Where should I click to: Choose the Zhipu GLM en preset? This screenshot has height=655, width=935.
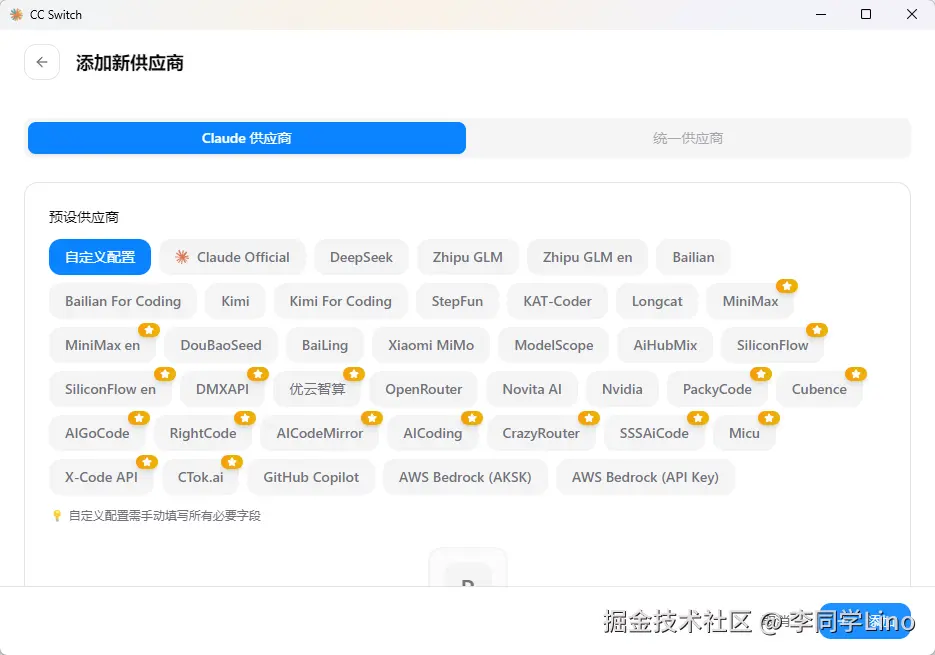(587, 257)
